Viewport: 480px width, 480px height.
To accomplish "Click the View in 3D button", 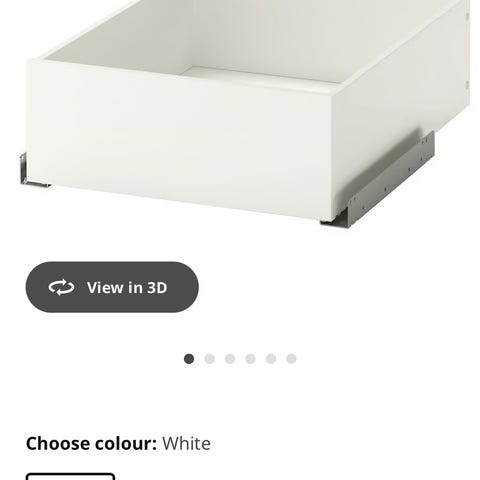I will [x=112, y=287].
